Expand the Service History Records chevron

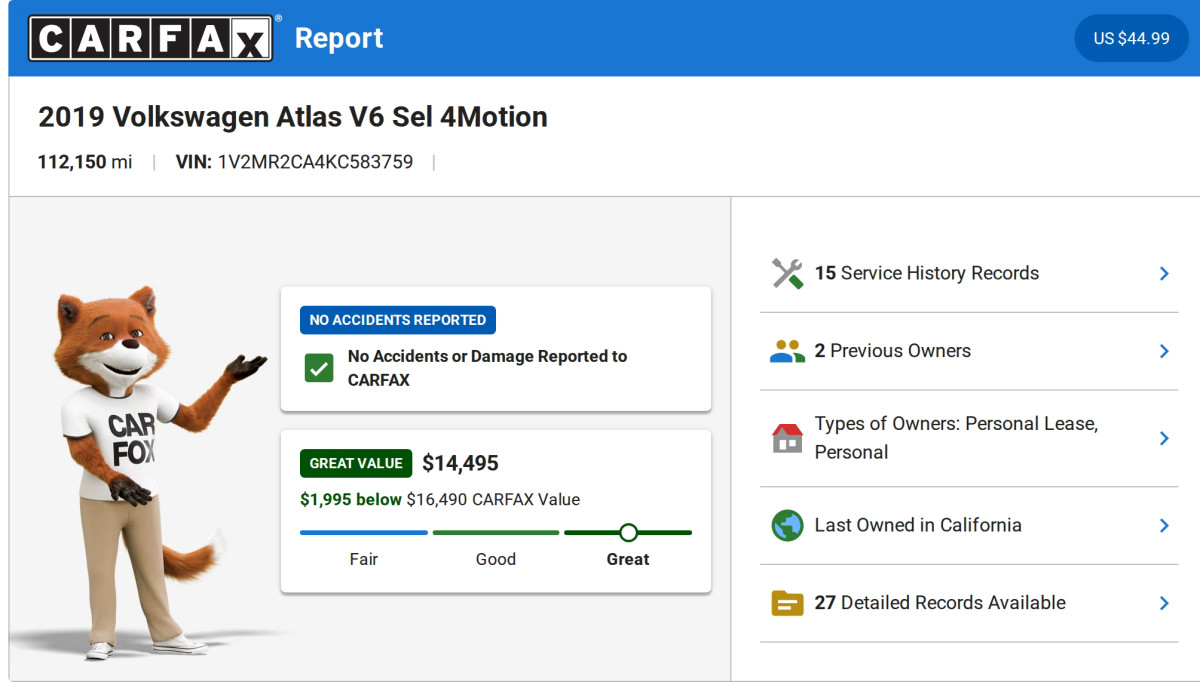1164,273
